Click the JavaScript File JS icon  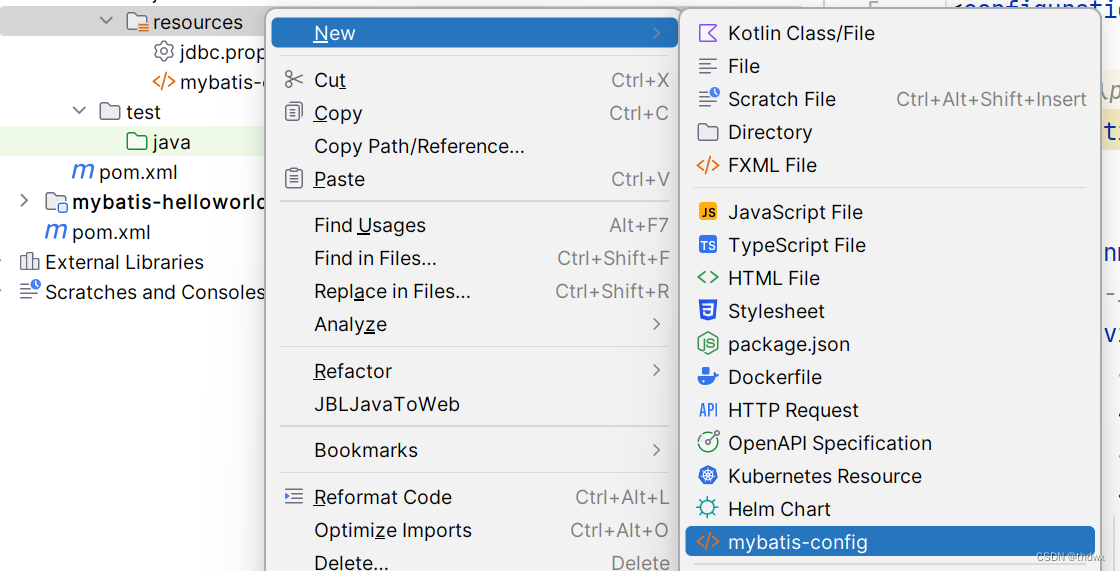click(708, 212)
